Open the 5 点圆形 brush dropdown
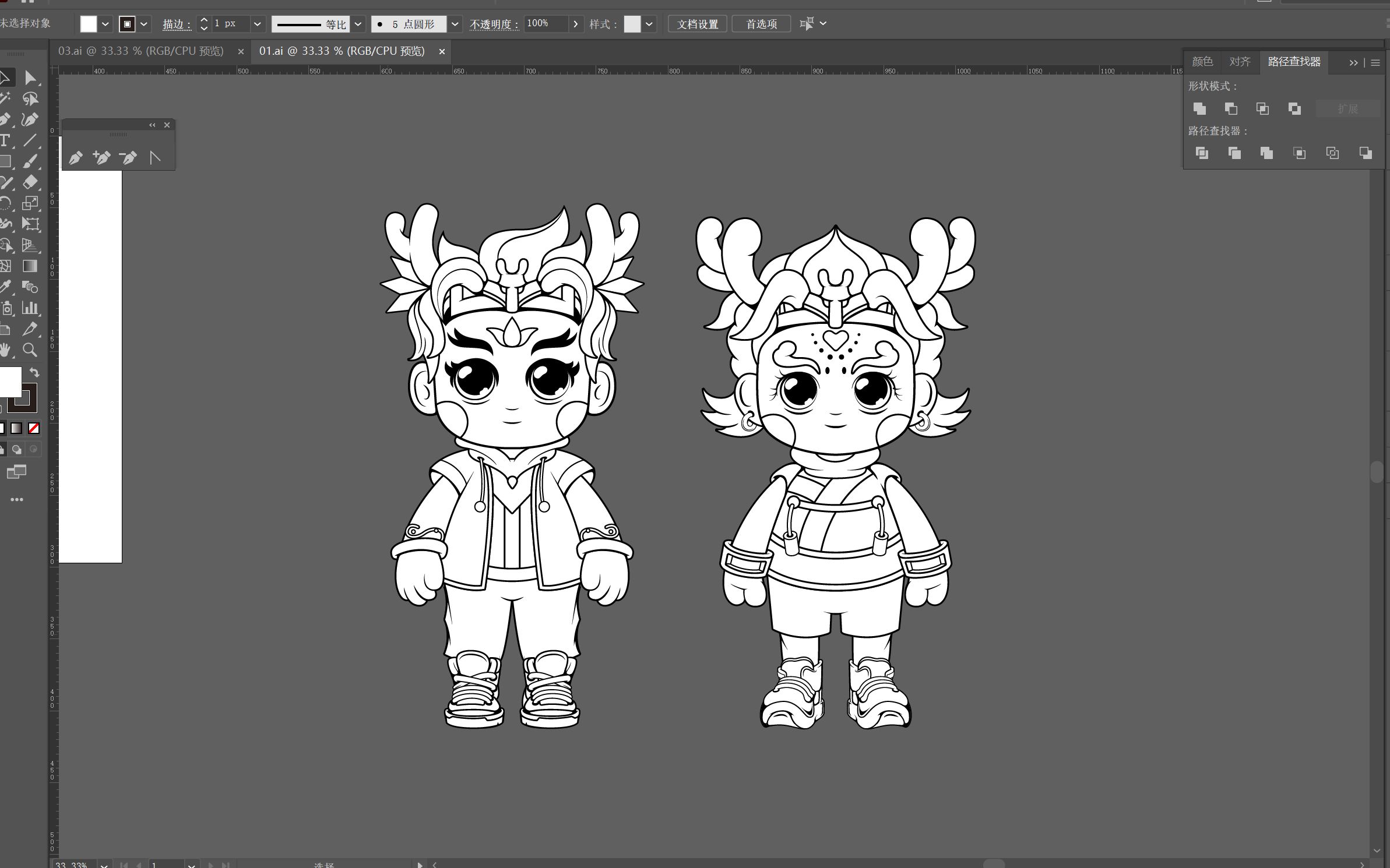1390x868 pixels. pyautogui.click(x=455, y=24)
